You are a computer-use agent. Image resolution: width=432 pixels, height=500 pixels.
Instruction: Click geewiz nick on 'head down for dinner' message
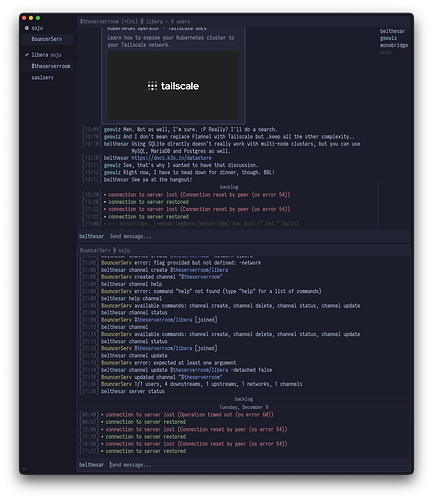click(x=112, y=172)
